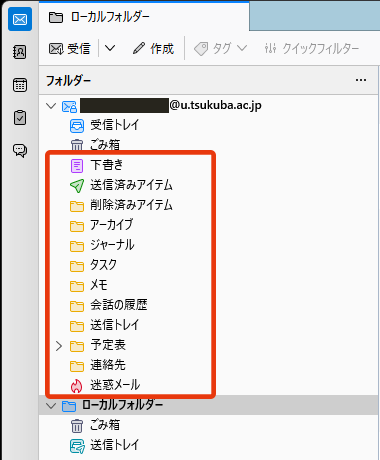380x460 pixels.
Task: Select the ローカルフォルダー tab
Action: (x=144, y=17)
